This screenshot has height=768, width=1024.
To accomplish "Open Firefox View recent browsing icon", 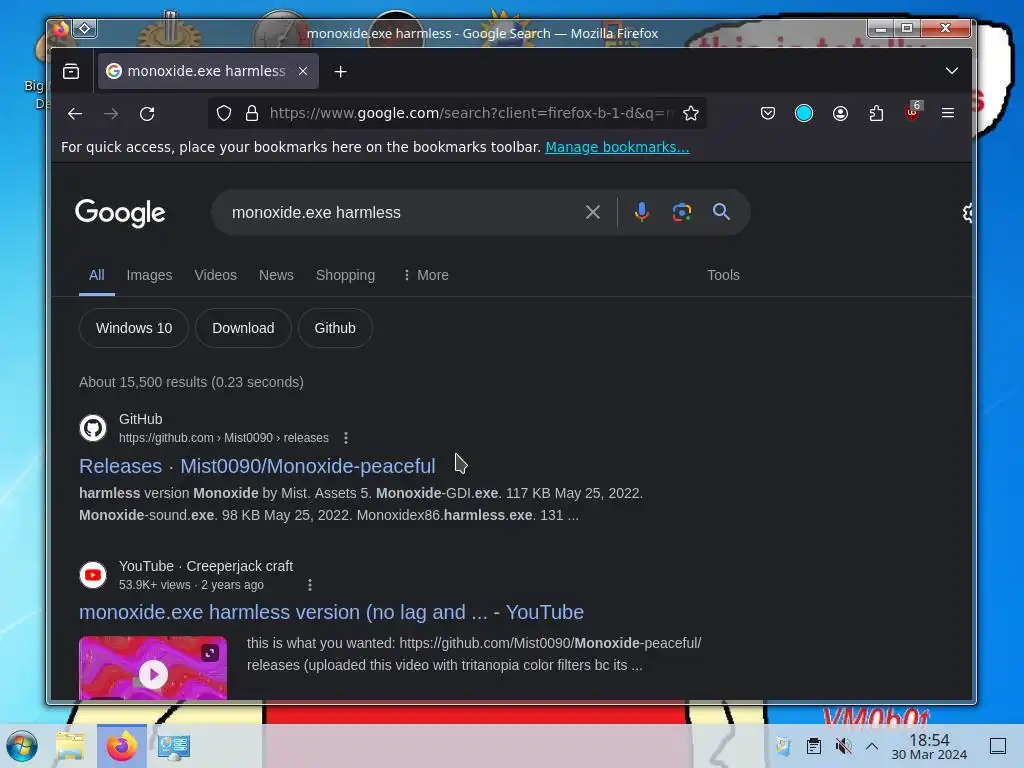I will (x=71, y=71).
